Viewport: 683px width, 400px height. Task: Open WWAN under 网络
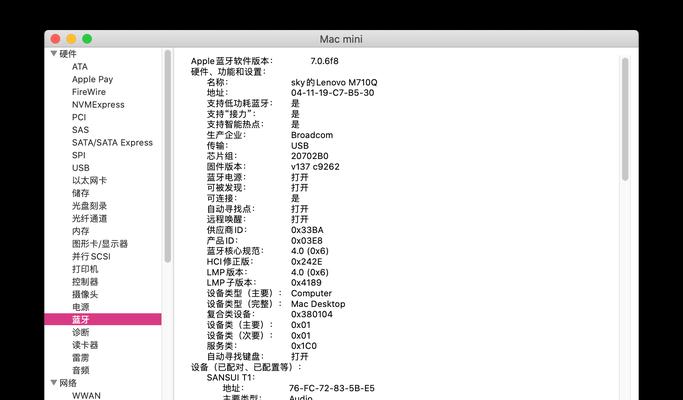86,395
